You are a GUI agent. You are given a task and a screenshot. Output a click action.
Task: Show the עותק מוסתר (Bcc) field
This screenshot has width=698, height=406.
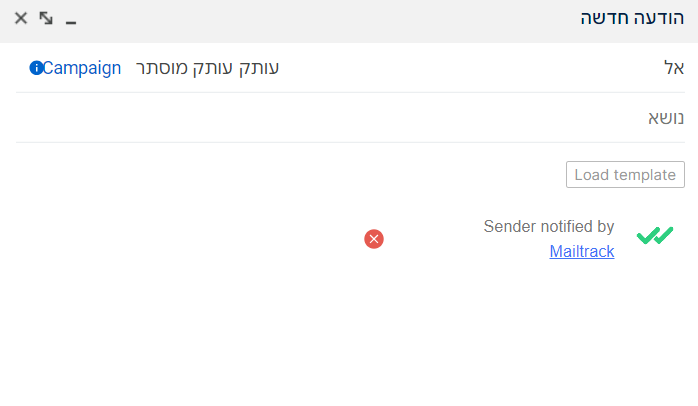[185, 68]
